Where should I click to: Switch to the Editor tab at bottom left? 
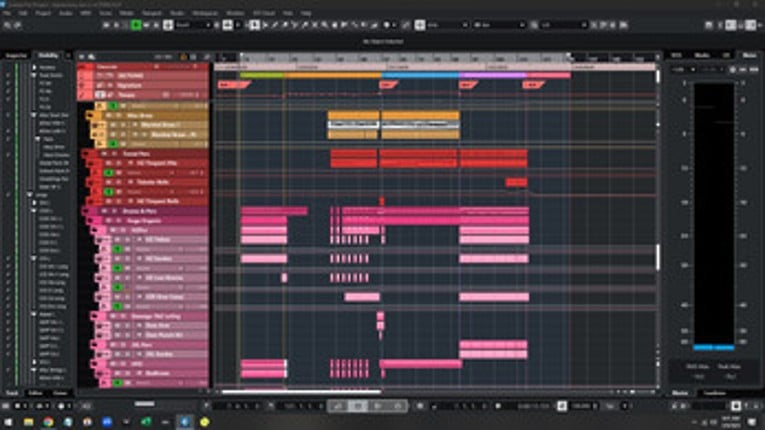tap(35, 392)
